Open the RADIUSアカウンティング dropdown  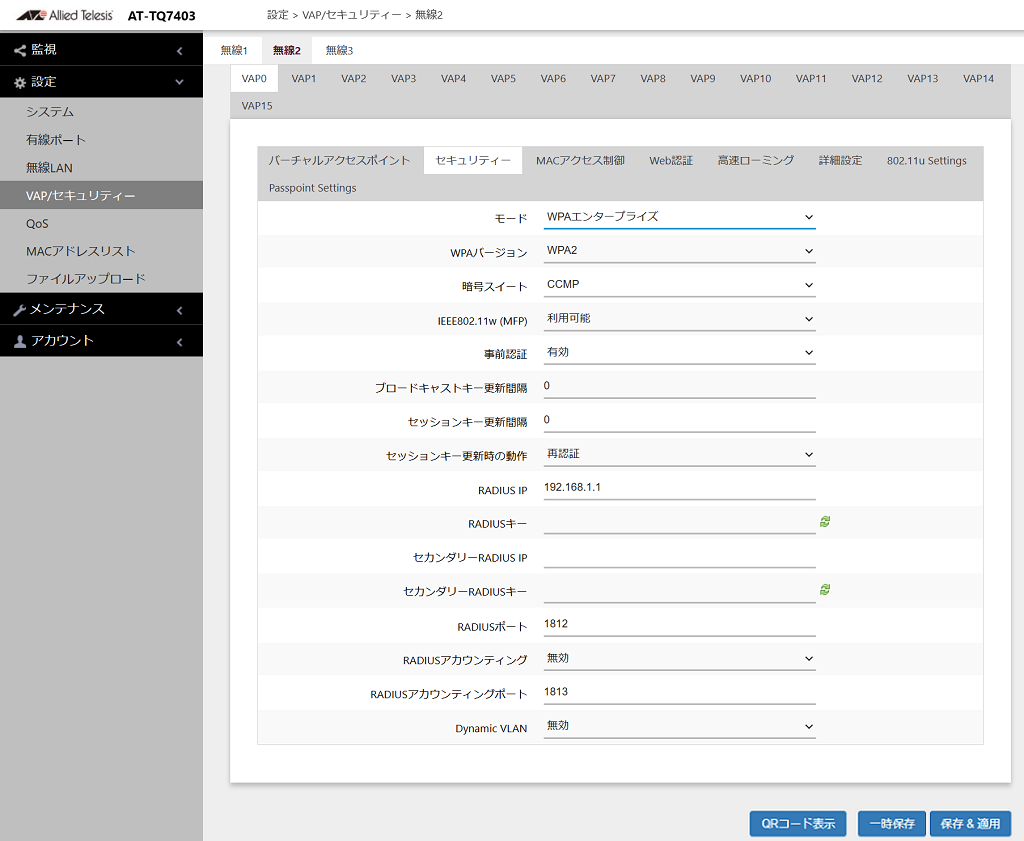pos(679,658)
